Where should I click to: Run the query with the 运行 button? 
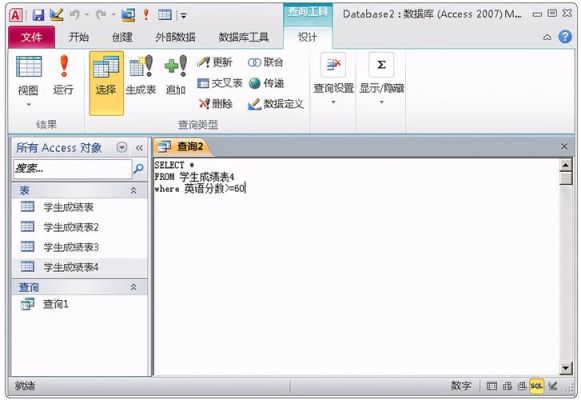point(63,76)
